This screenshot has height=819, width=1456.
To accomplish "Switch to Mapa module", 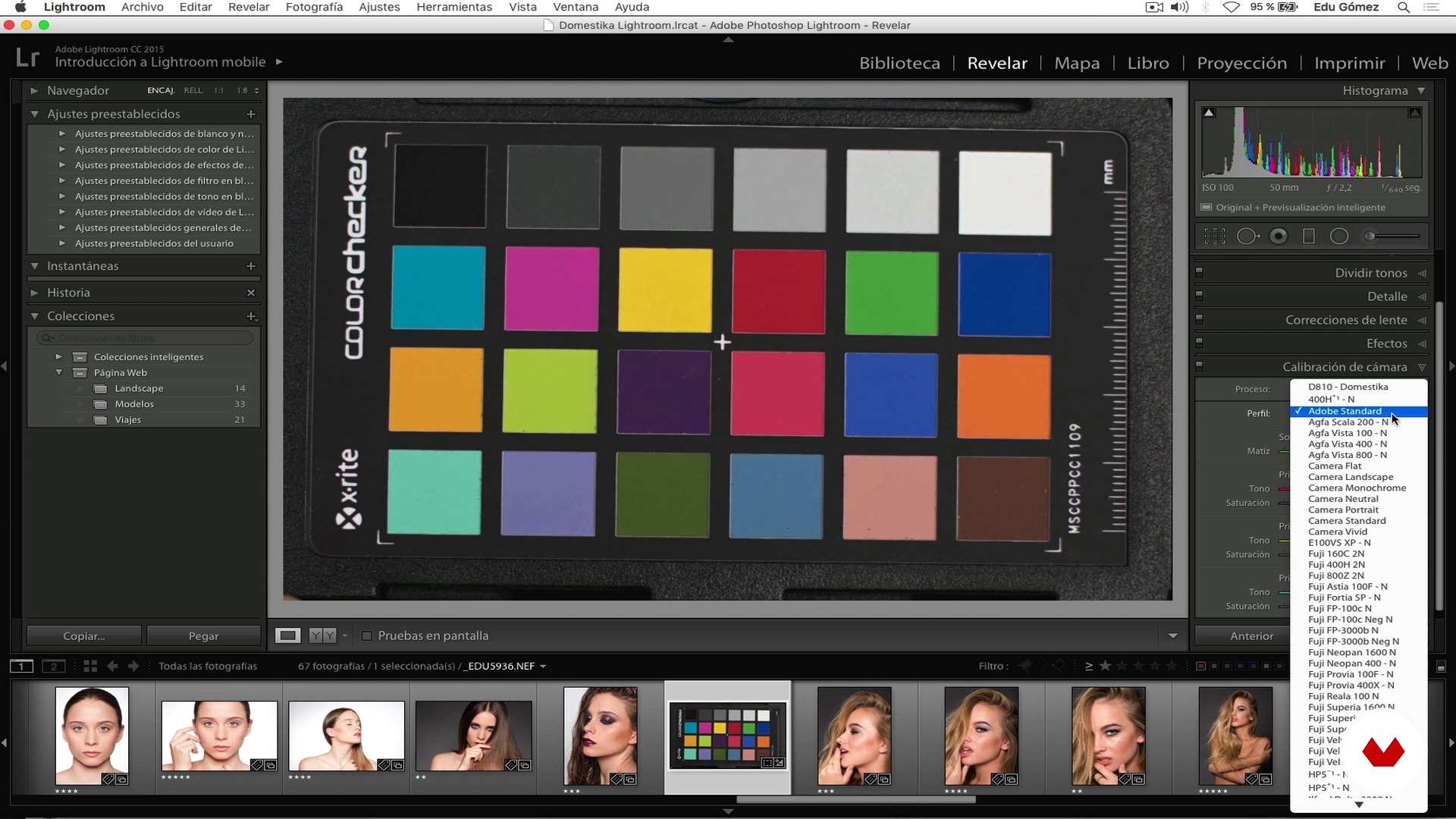I will pos(1077,63).
